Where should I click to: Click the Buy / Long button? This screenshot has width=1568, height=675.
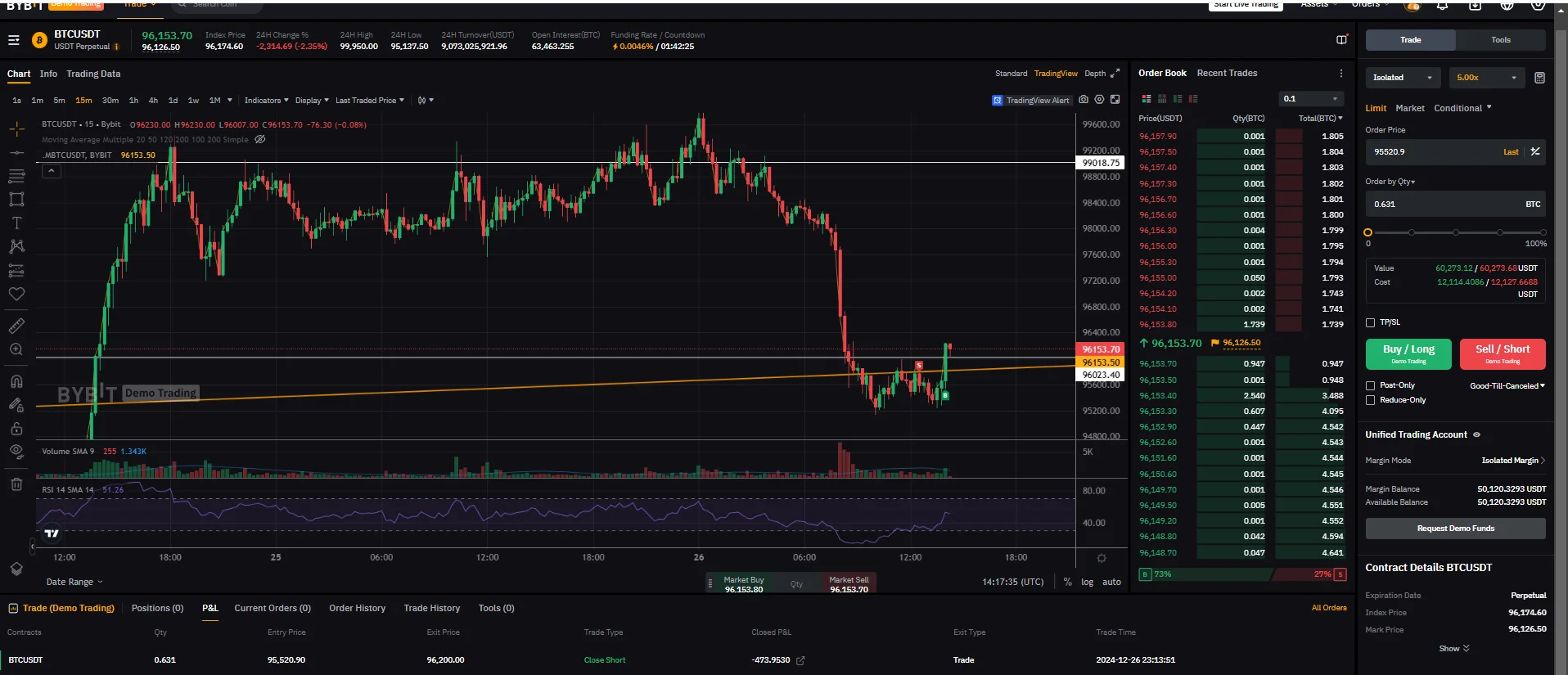click(x=1408, y=354)
